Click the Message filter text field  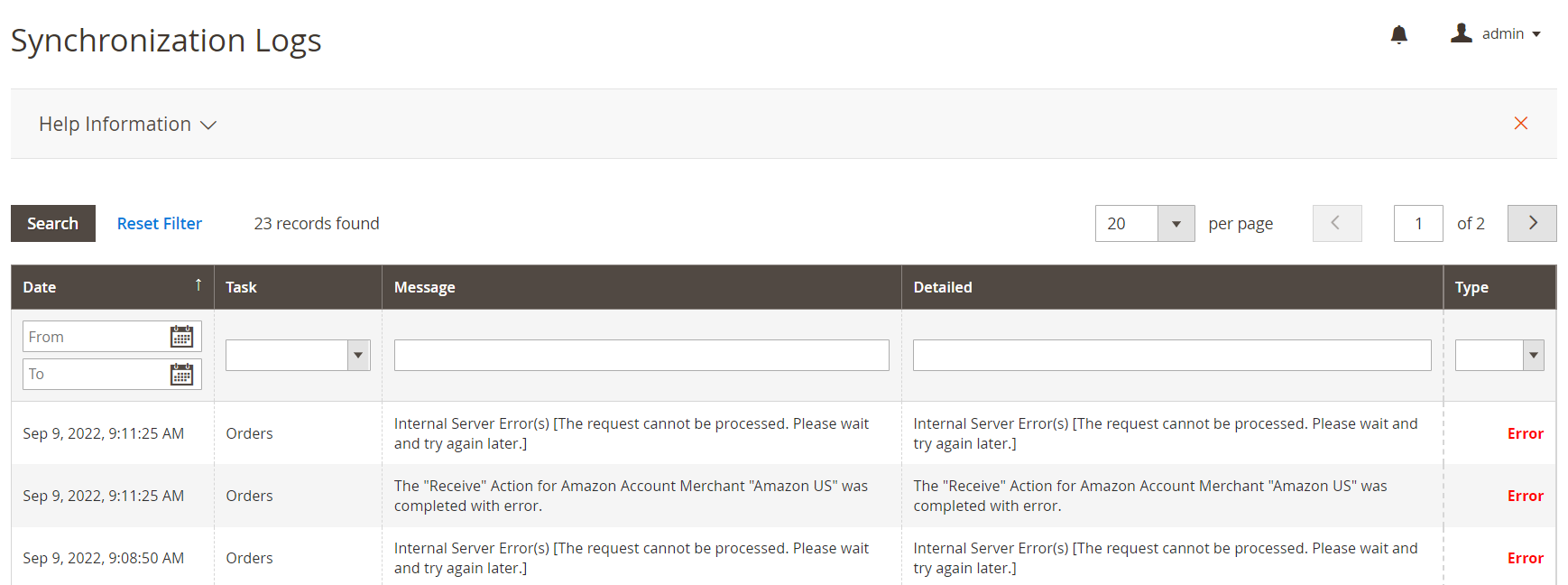click(641, 355)
